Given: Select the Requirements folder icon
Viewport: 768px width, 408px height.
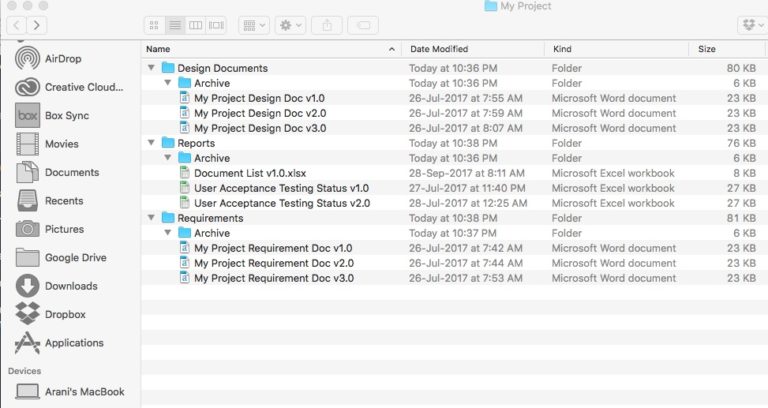Looking at the screenshot, I should coord(168,217).
